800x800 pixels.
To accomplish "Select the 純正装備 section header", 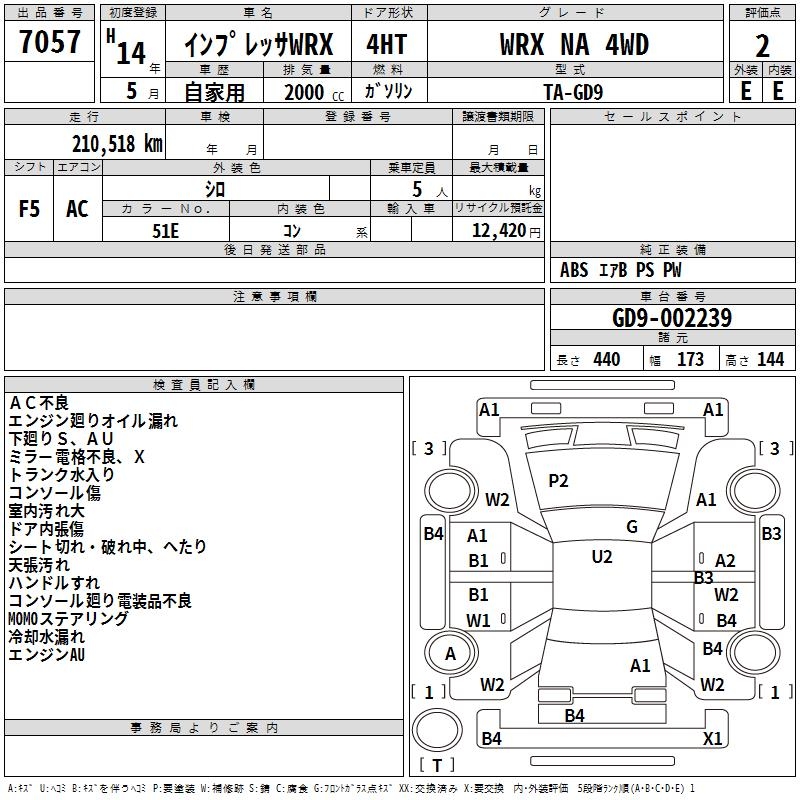I will [672, 249].
